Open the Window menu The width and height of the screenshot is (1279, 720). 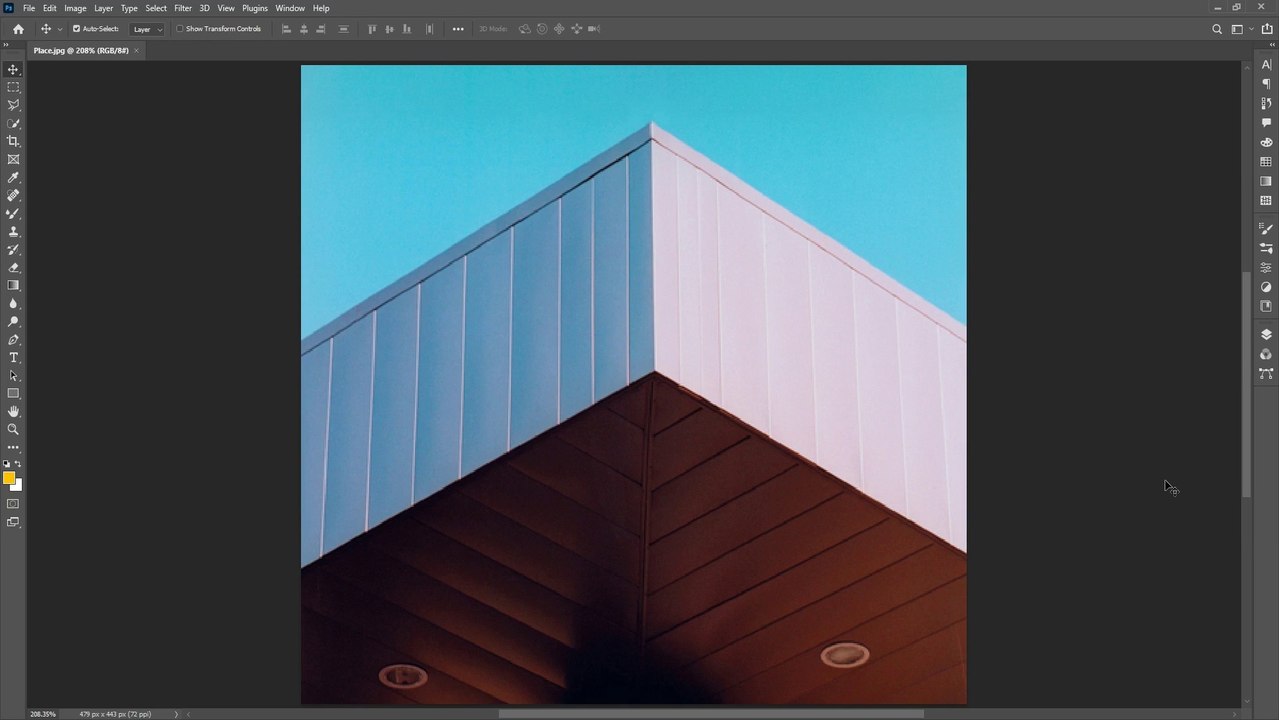tap(290, 8)
